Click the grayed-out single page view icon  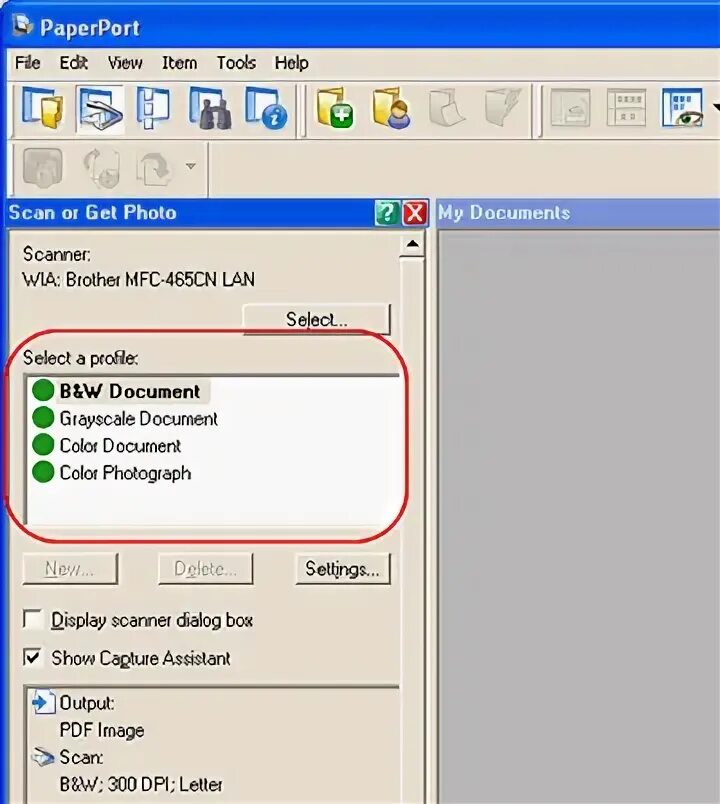click(x=571, y=108)
